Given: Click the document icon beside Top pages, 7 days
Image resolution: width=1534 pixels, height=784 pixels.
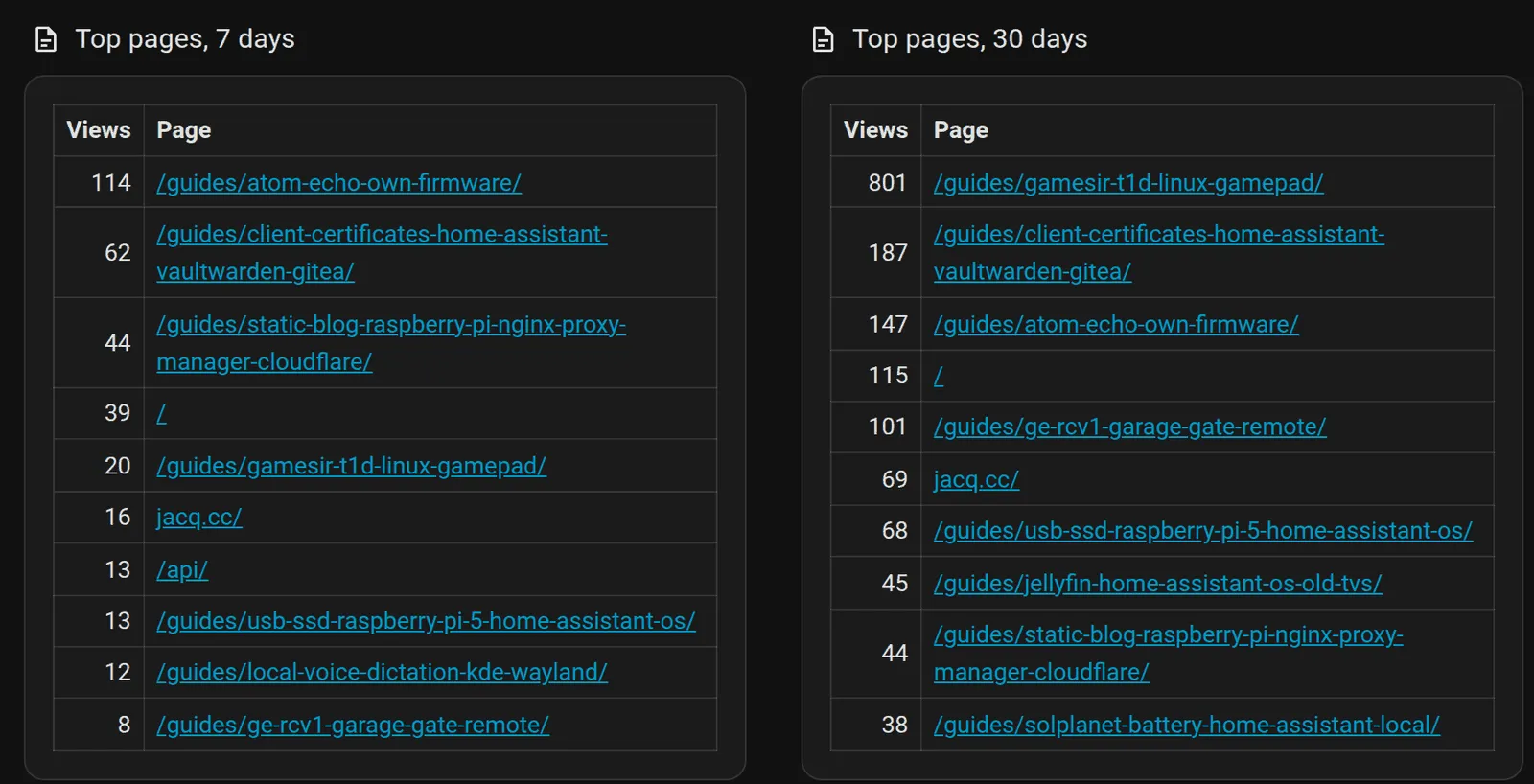Looking at the screenshot, I should coord(46,39).
